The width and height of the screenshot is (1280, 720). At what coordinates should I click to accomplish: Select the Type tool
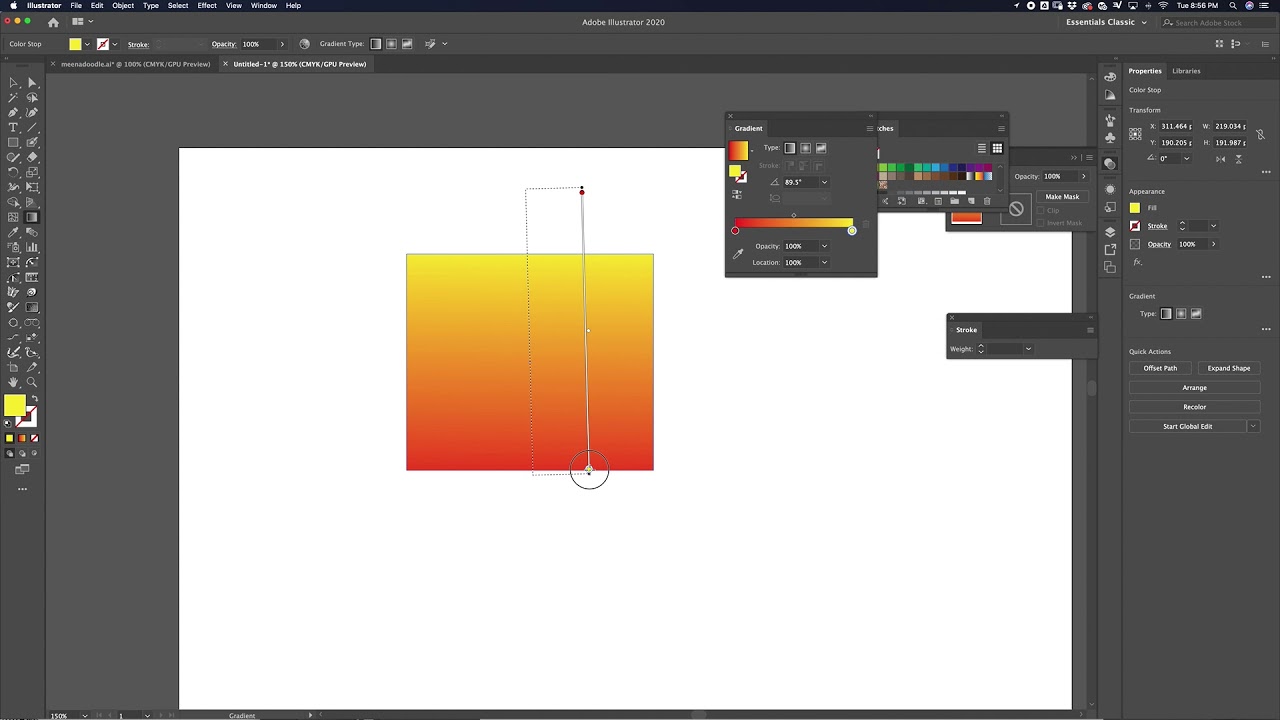13,128
